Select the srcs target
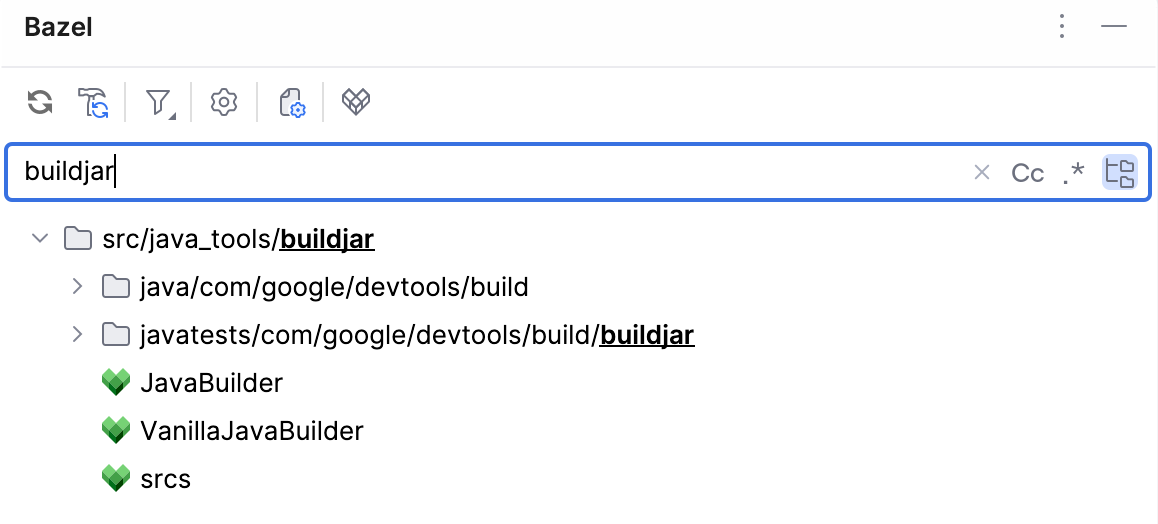 (x=166, y=479)
